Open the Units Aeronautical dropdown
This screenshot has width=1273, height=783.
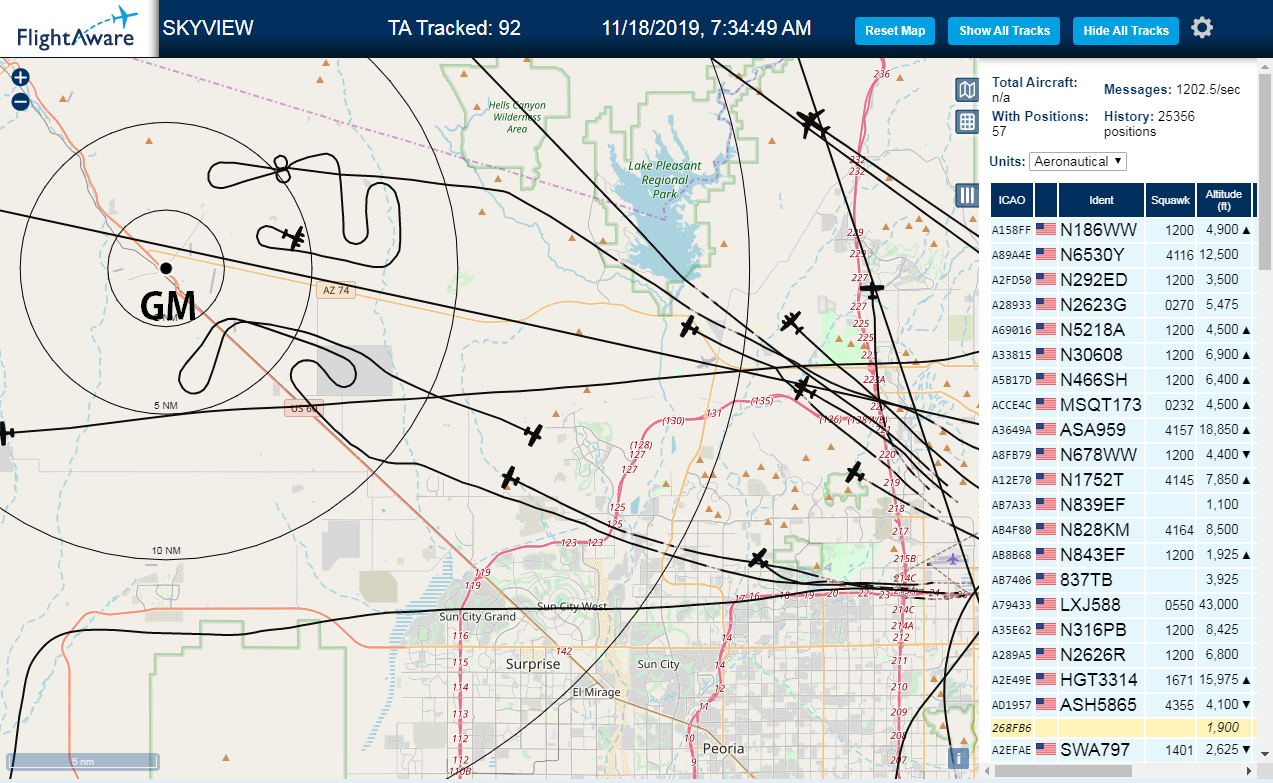click(x=1078, y=161)
